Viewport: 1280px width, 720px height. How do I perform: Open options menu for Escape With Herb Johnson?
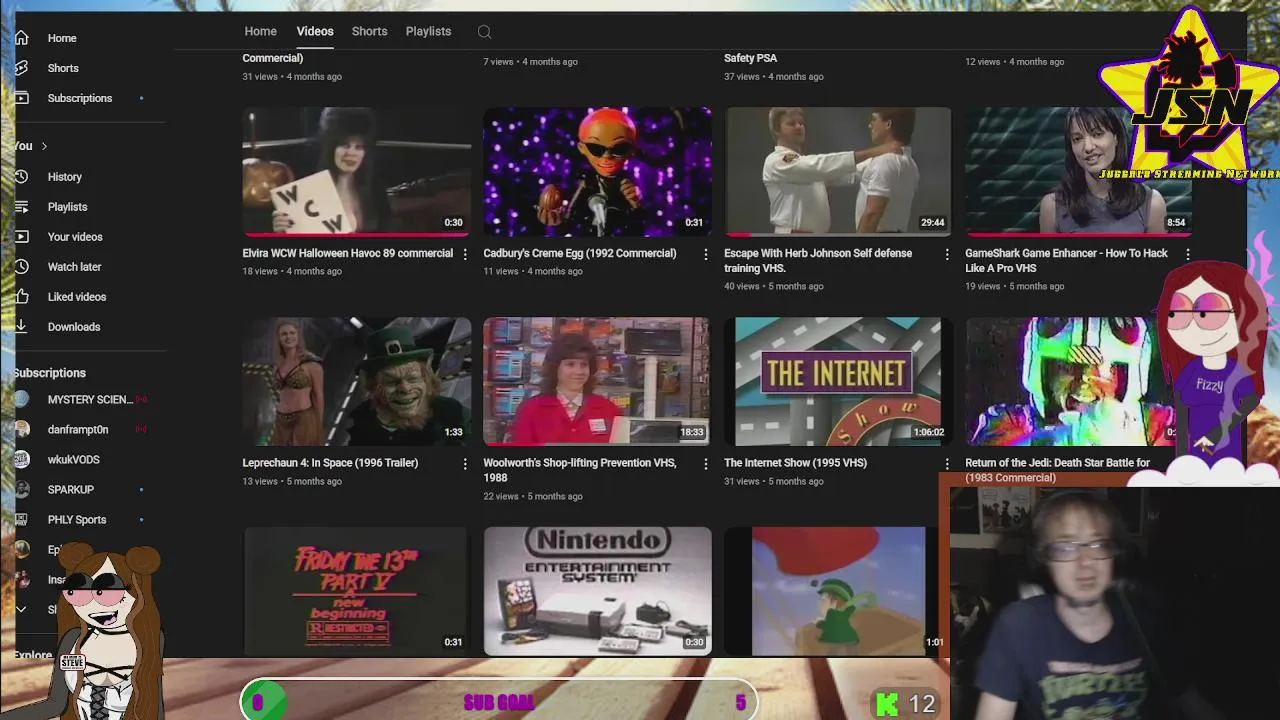947,254
